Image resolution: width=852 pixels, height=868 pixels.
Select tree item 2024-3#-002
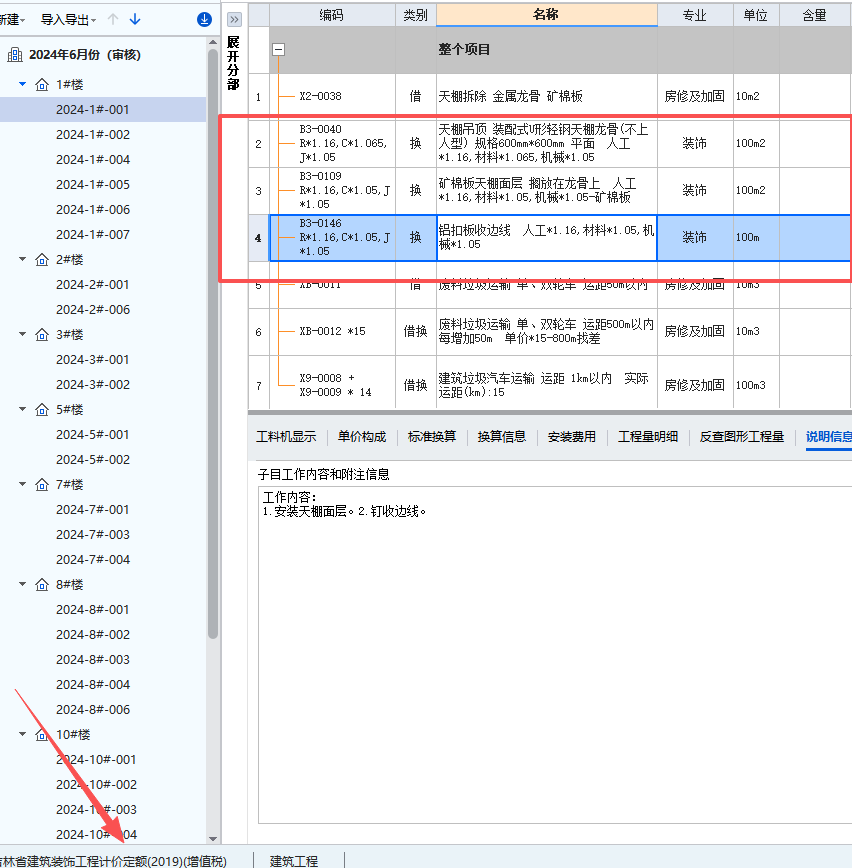point(92,384)
